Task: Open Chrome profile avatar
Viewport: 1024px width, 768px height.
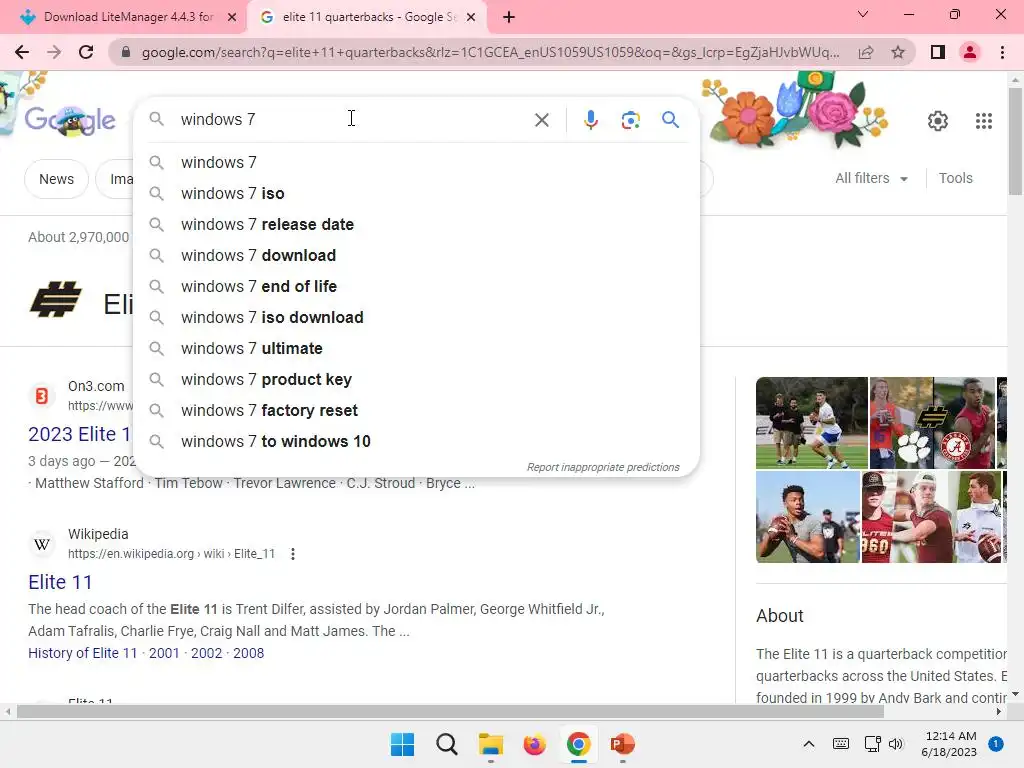Action: pos(970,52)
